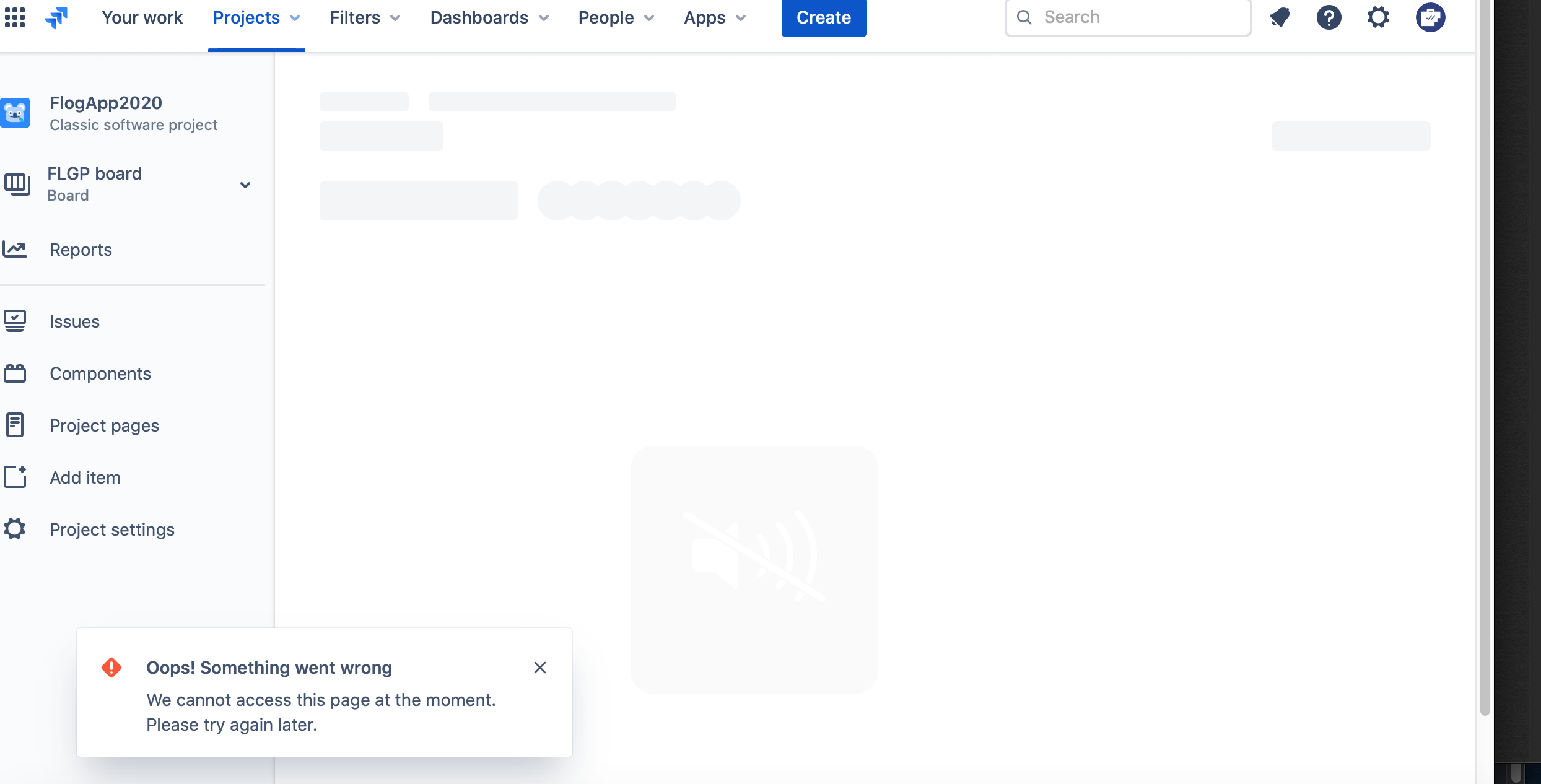Open the Apps dropdown menu

coord(715,18)
